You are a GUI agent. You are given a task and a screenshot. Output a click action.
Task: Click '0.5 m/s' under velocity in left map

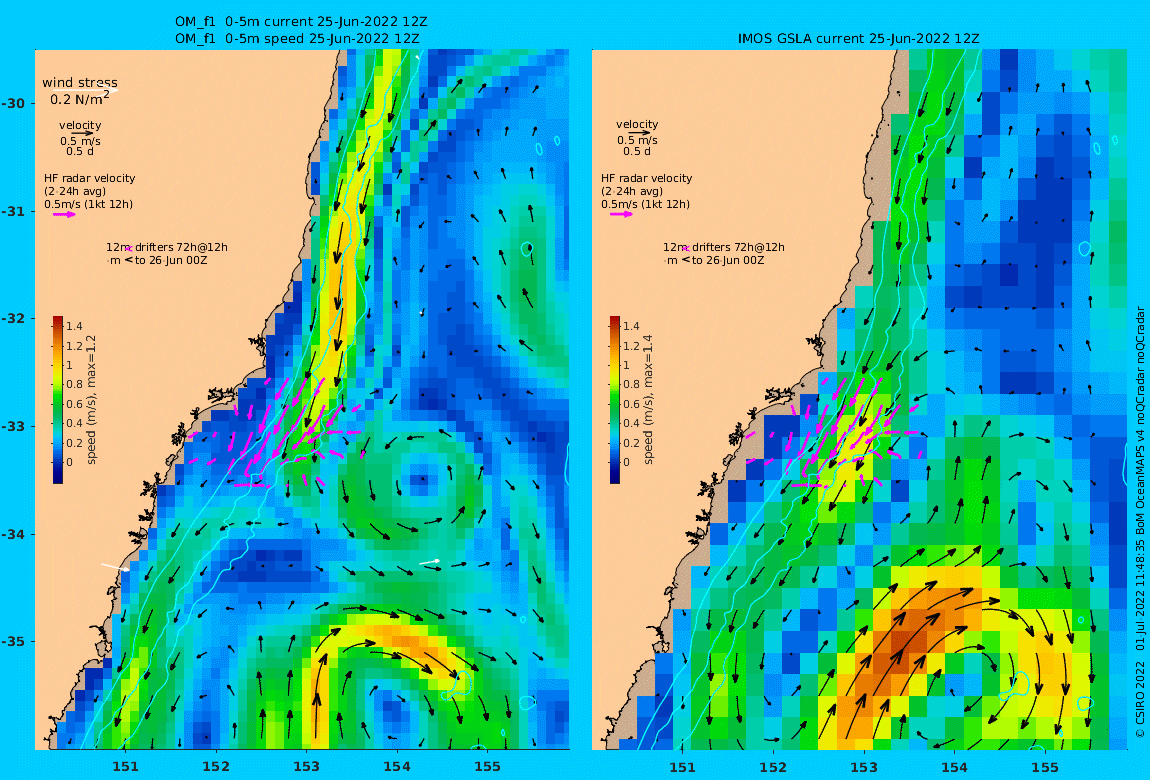click(x=81, y=141)
